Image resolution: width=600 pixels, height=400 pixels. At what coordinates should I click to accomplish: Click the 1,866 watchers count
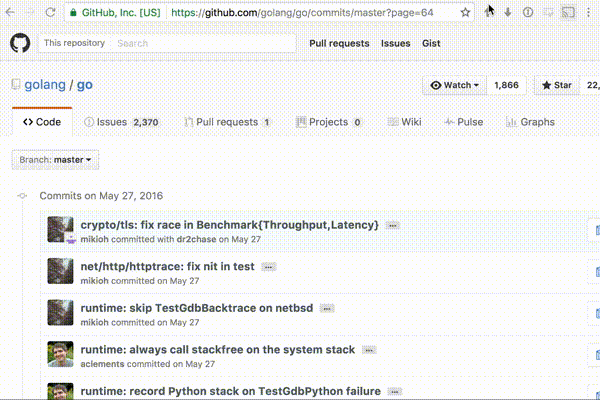506,85
